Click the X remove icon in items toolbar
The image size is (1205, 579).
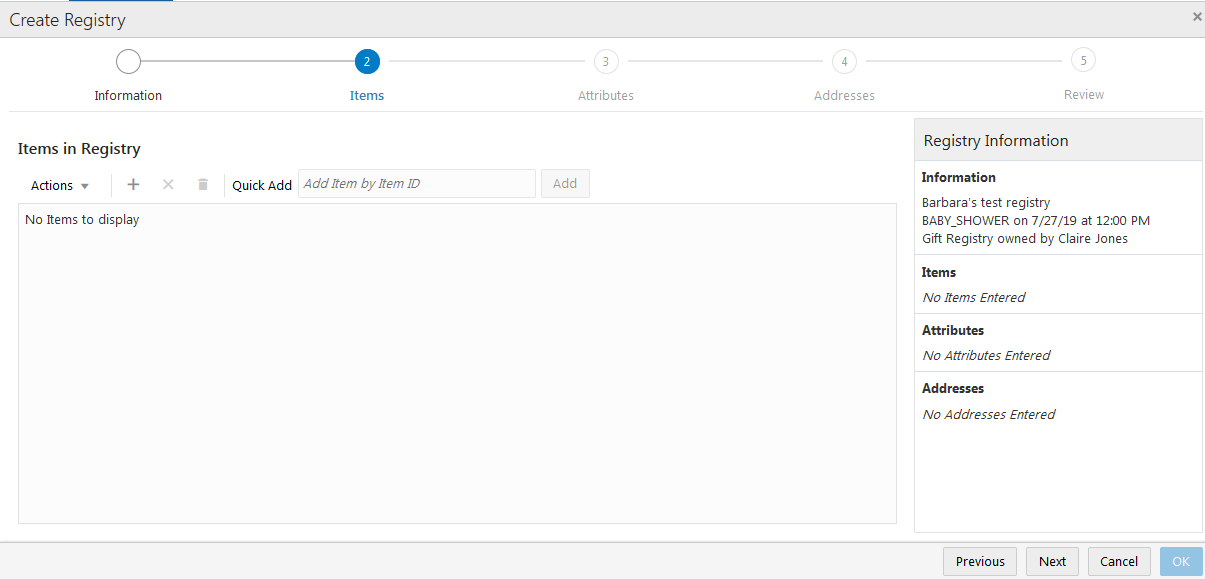point(168,185)
